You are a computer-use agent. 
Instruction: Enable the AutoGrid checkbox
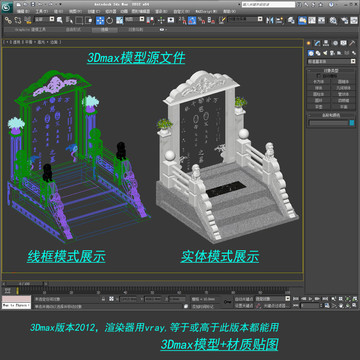(x=318, y=76)
